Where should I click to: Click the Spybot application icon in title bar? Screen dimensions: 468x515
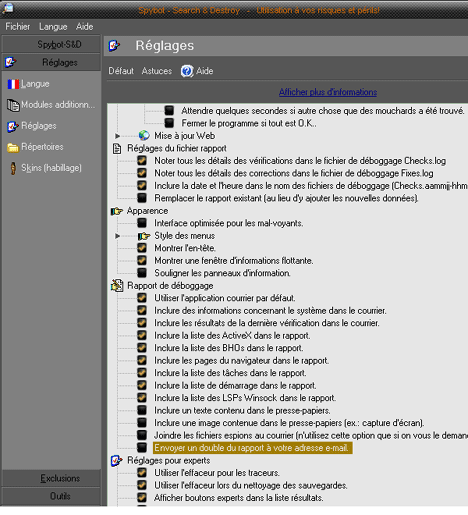pos(7,8)
